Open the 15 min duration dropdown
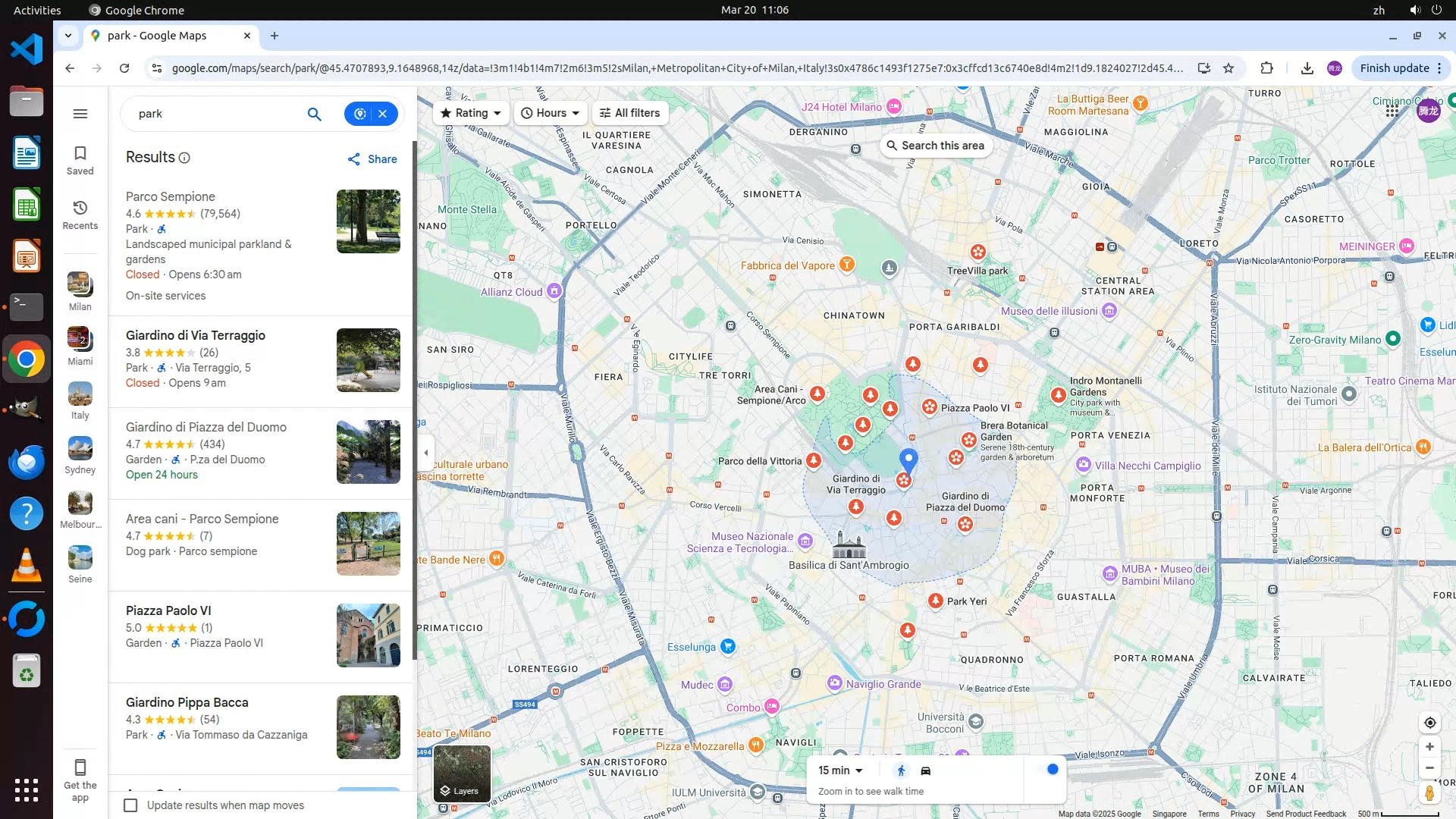The height and width of the screenshot is (819, 1456). pos(840,770)
